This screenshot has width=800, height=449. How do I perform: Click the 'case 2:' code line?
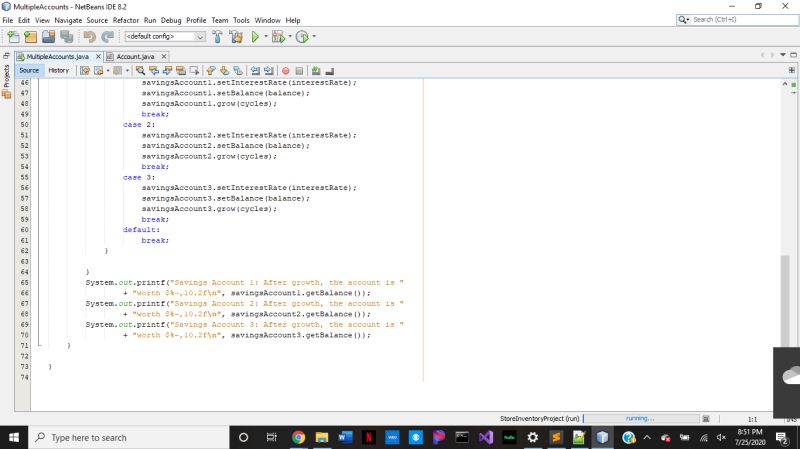pyautogui.click(x=139, y=124)
